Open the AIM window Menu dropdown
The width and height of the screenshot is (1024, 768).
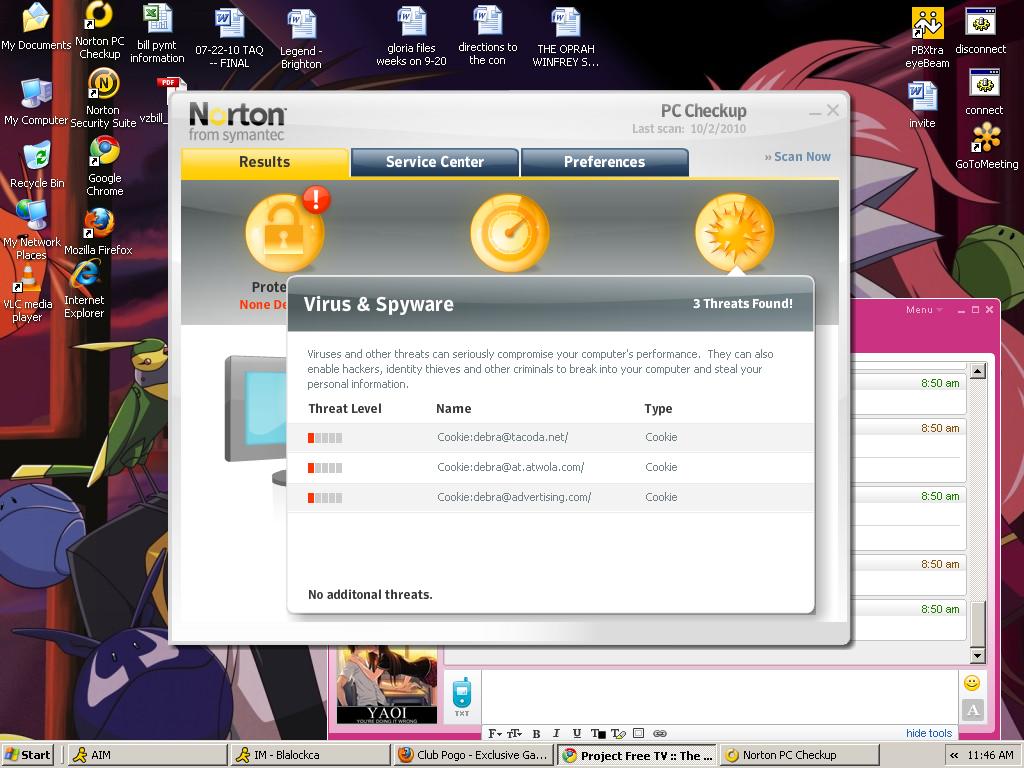point(923,310)
